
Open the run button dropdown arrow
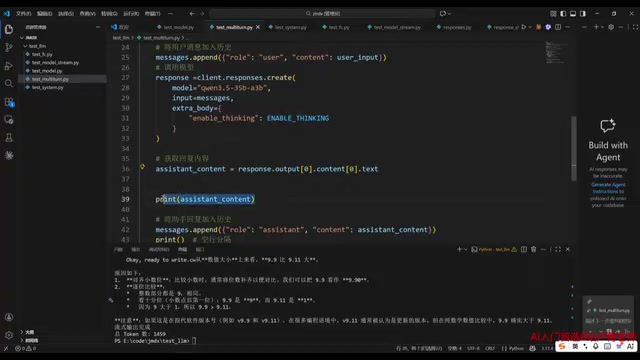point(530,27)
